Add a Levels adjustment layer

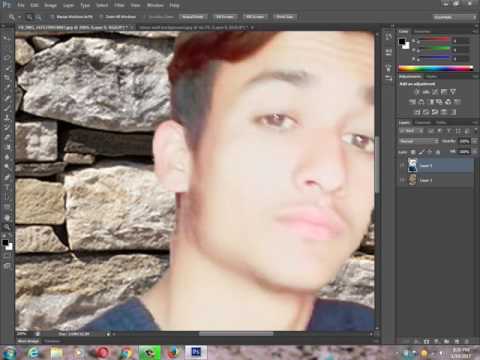(426, 92)
